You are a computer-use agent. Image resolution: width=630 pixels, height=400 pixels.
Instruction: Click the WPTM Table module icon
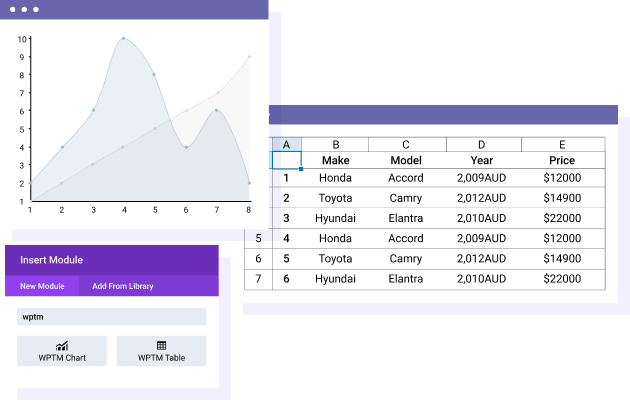161,345
